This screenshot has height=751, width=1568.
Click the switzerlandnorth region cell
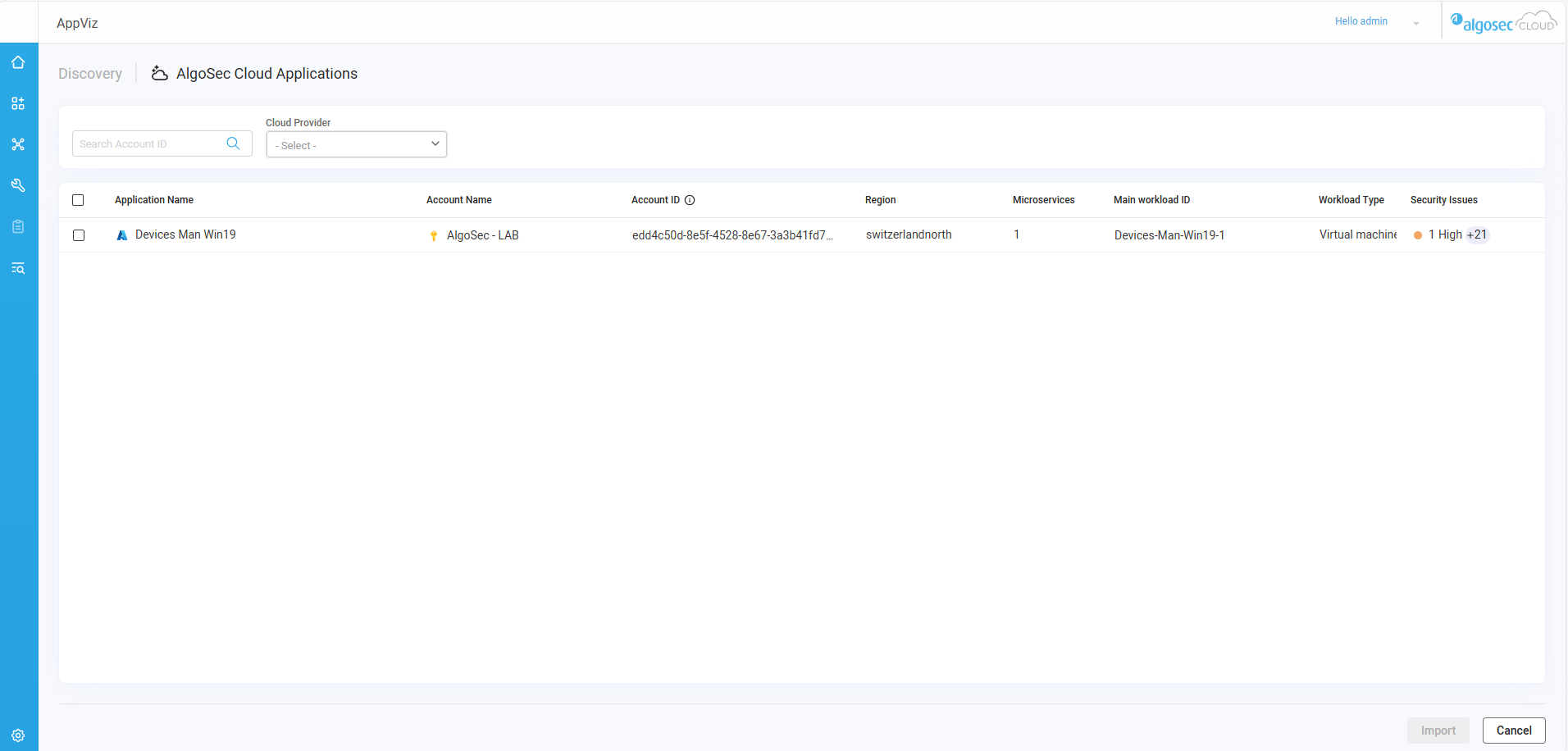[909, 234]
